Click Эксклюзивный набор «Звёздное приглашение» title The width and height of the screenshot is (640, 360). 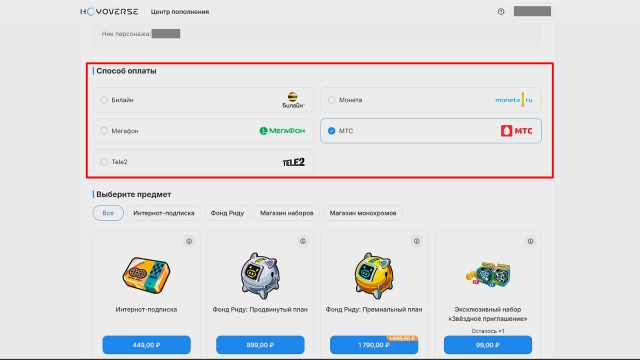[488, 314]
